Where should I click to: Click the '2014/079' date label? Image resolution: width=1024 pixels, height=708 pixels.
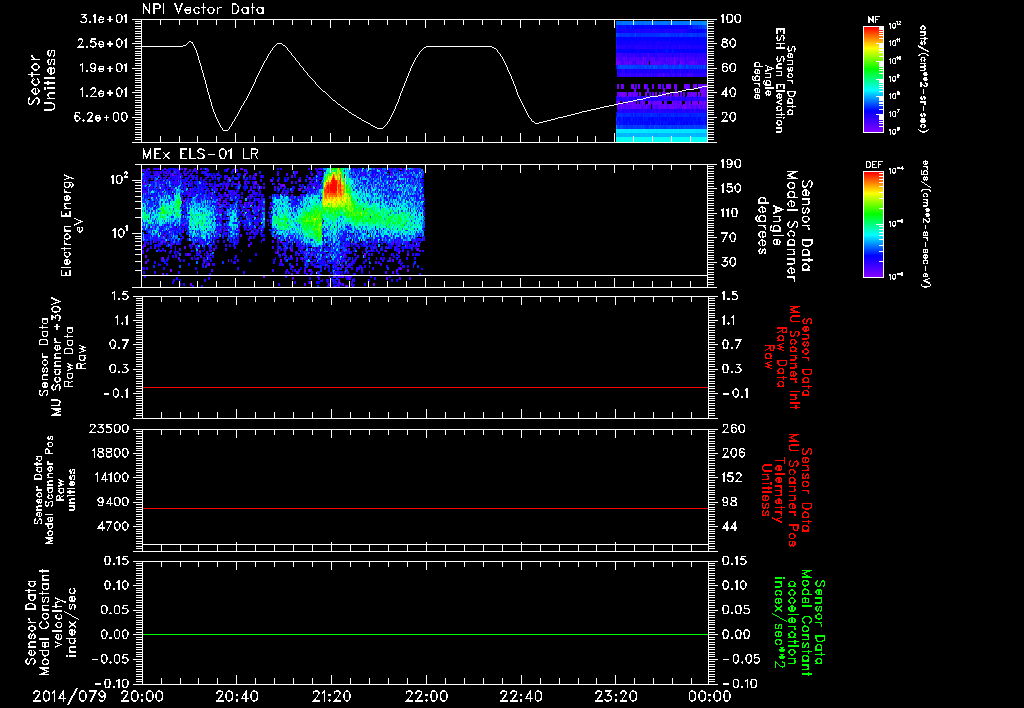pos(69,697)
